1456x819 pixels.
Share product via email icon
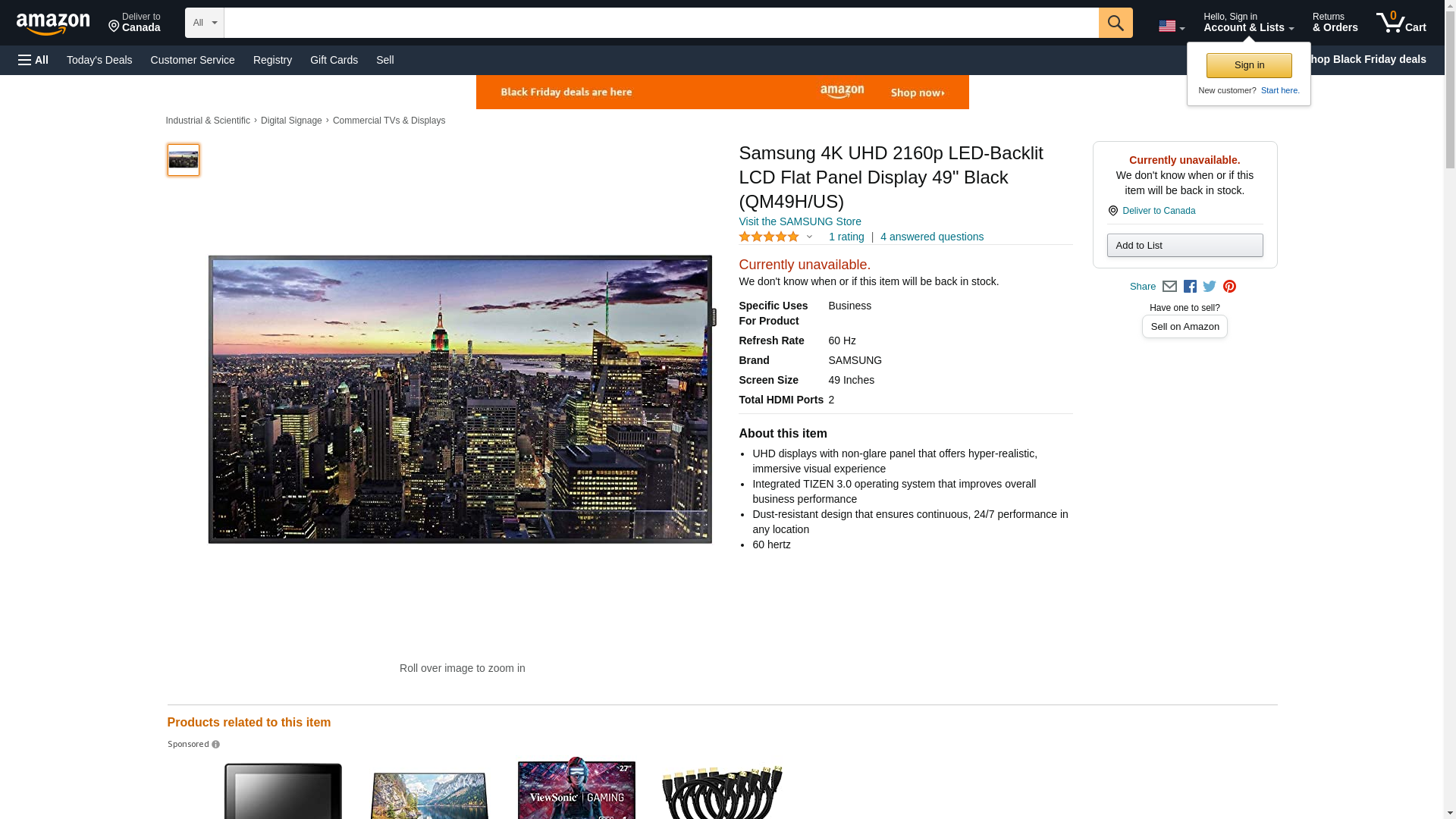[1169, 287]
